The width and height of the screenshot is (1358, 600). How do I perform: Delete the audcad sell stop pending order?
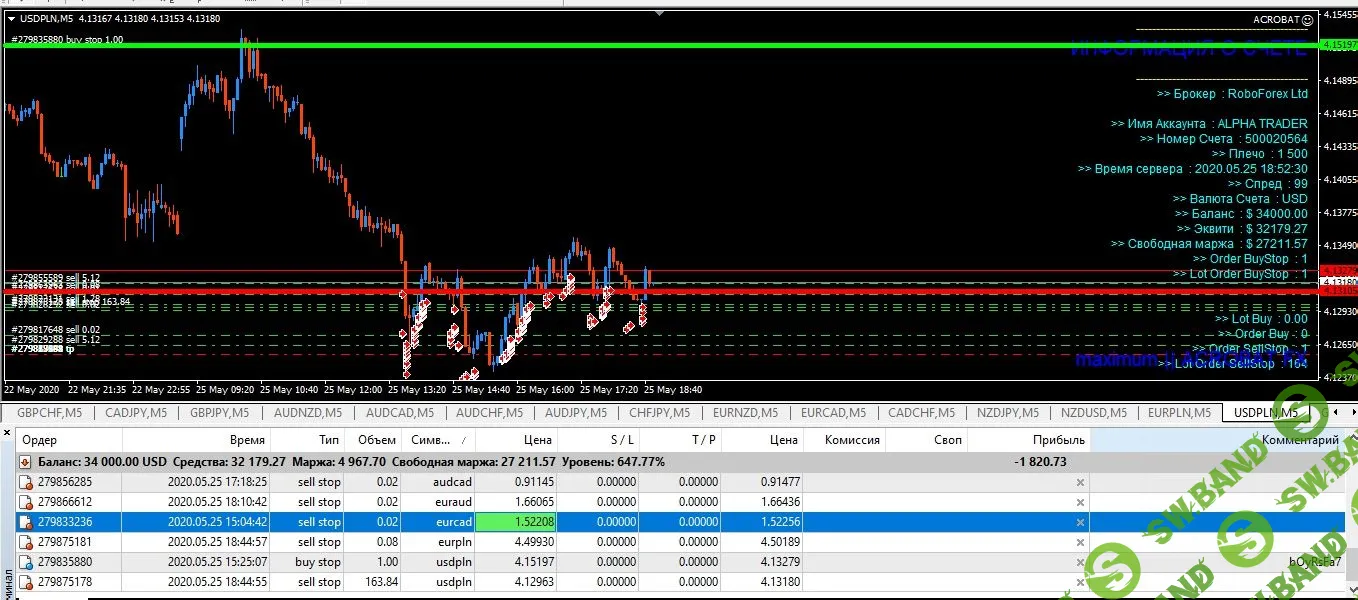1079,482
